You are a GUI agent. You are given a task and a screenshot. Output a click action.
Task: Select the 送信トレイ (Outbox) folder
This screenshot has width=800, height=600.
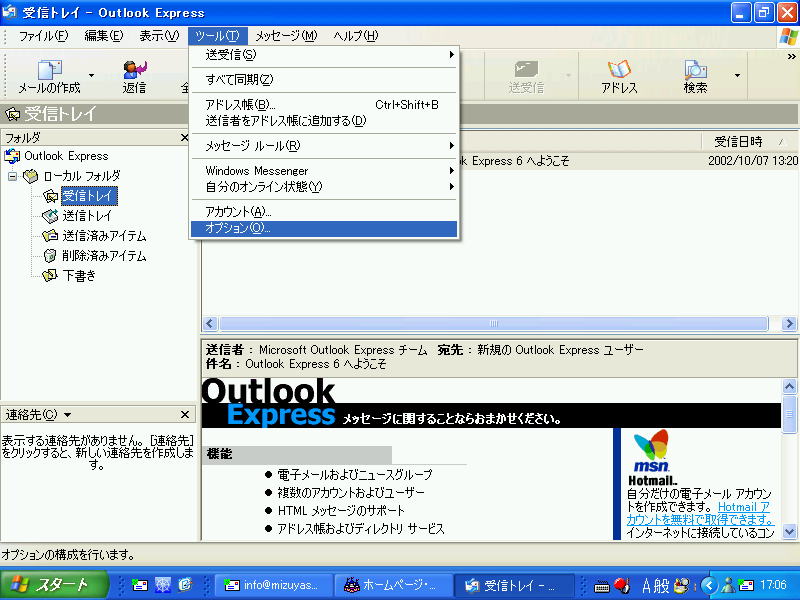87,216
